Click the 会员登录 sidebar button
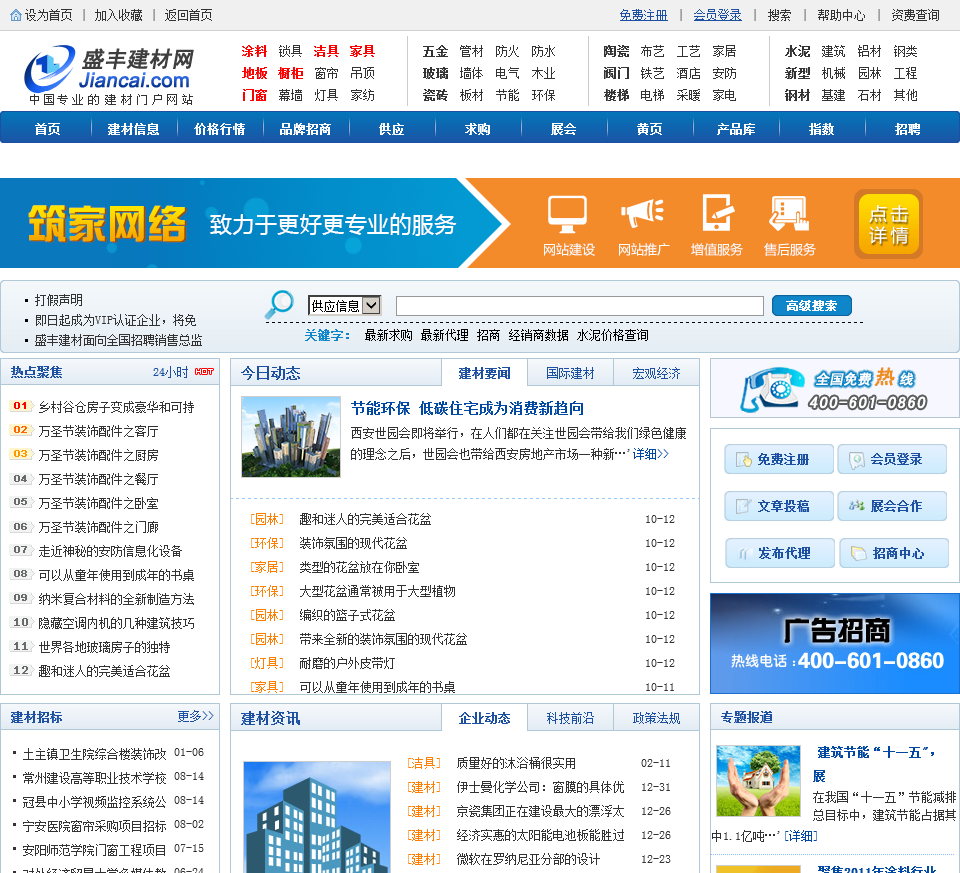The height and width of the screenshot is (873, 960). click(892, 459)
